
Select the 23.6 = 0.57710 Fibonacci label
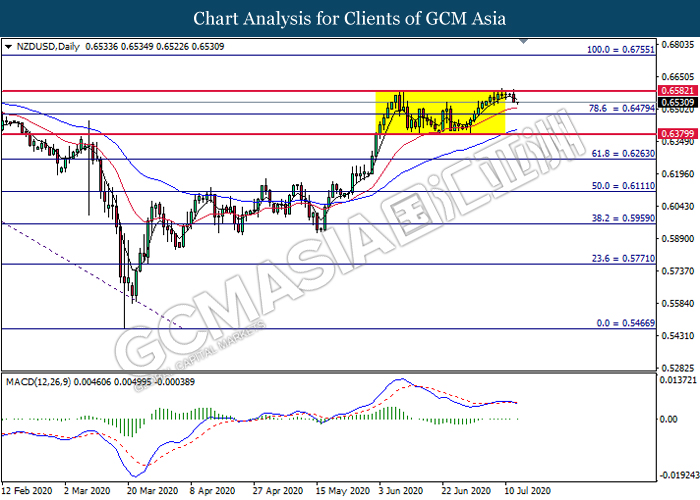tap(622, 257)
